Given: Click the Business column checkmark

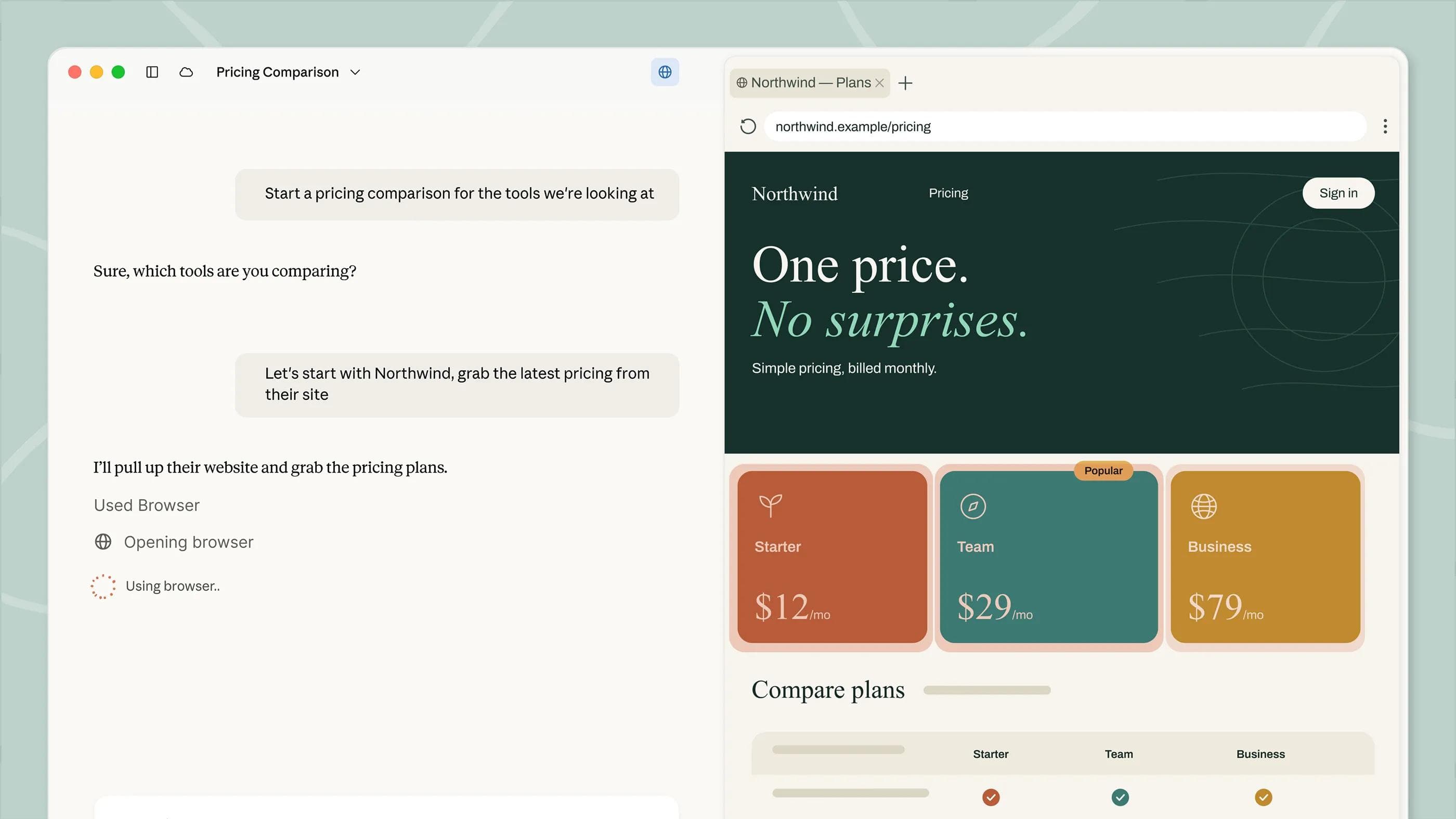Looking at the screenshot, I should [1263, 797].
